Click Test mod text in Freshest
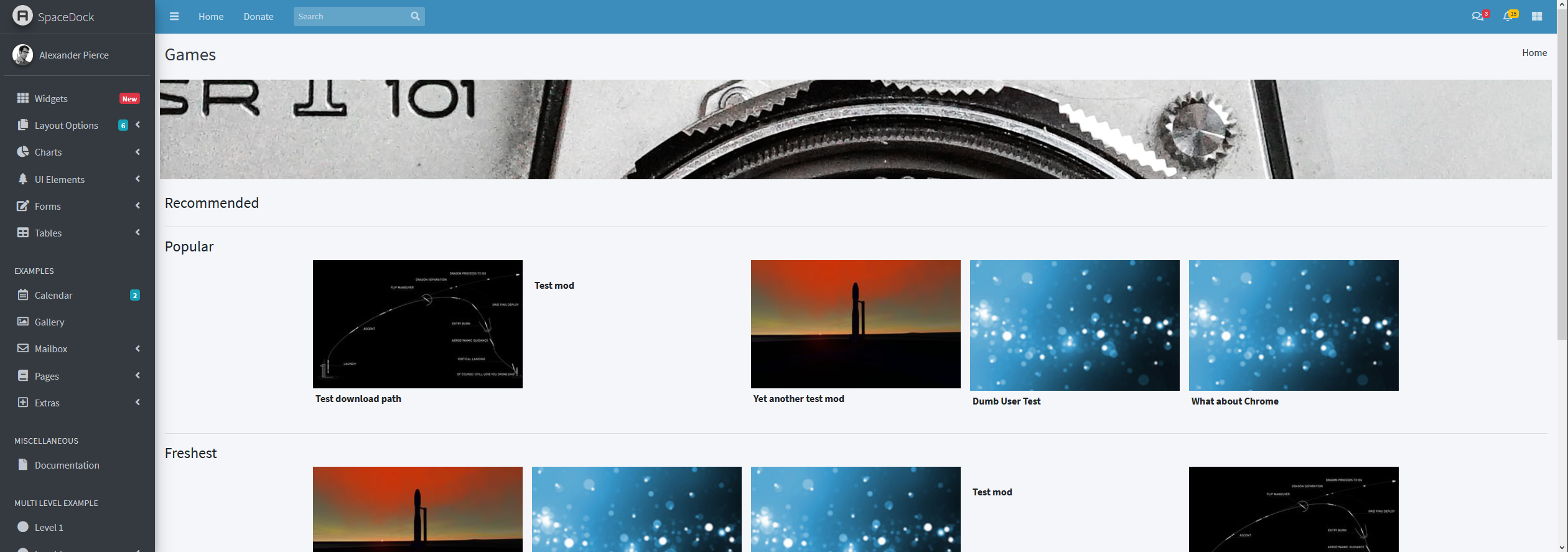The image size is (1568, 552). [x=992, y=492]
